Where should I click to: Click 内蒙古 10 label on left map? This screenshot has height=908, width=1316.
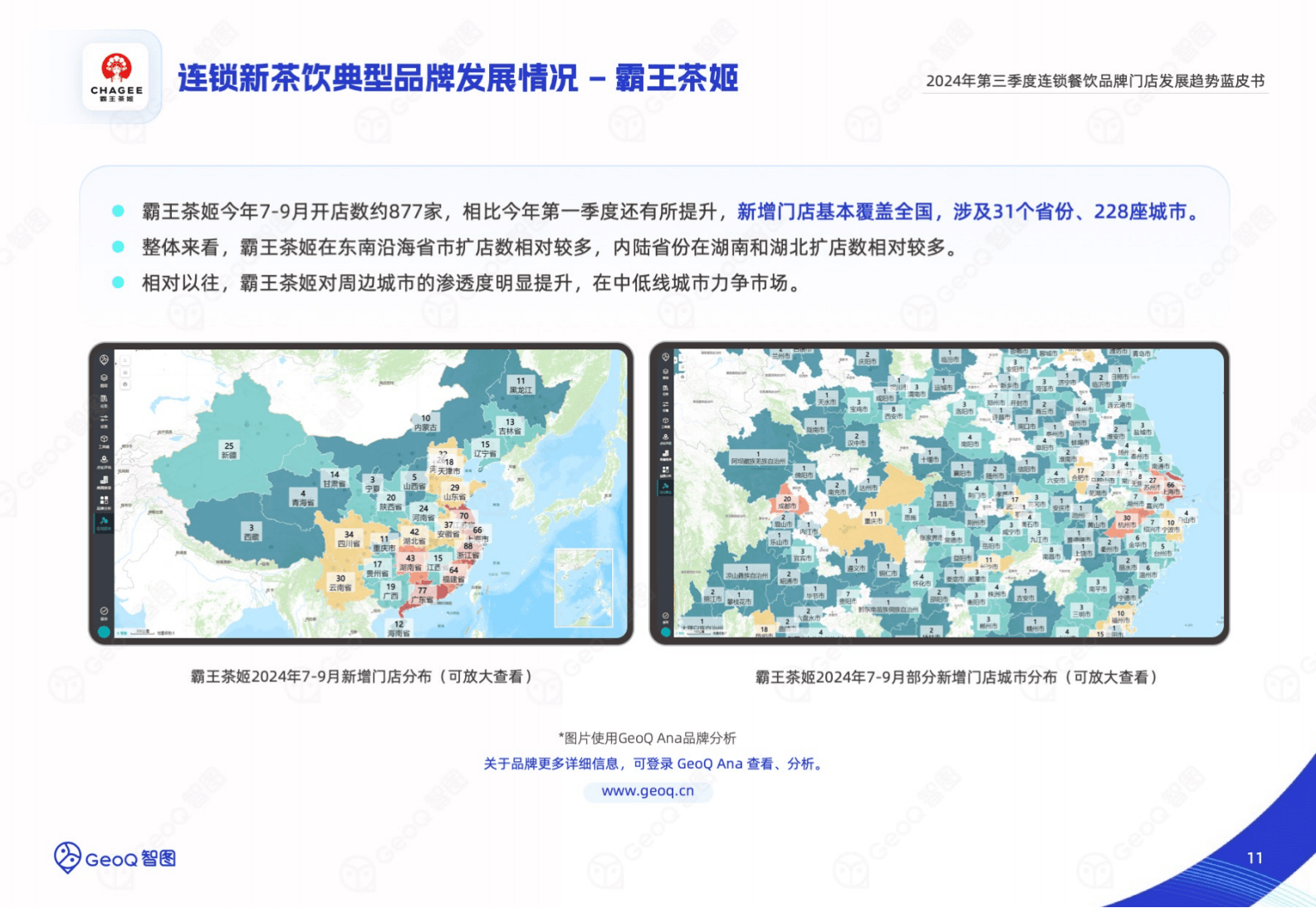point(426,422)
